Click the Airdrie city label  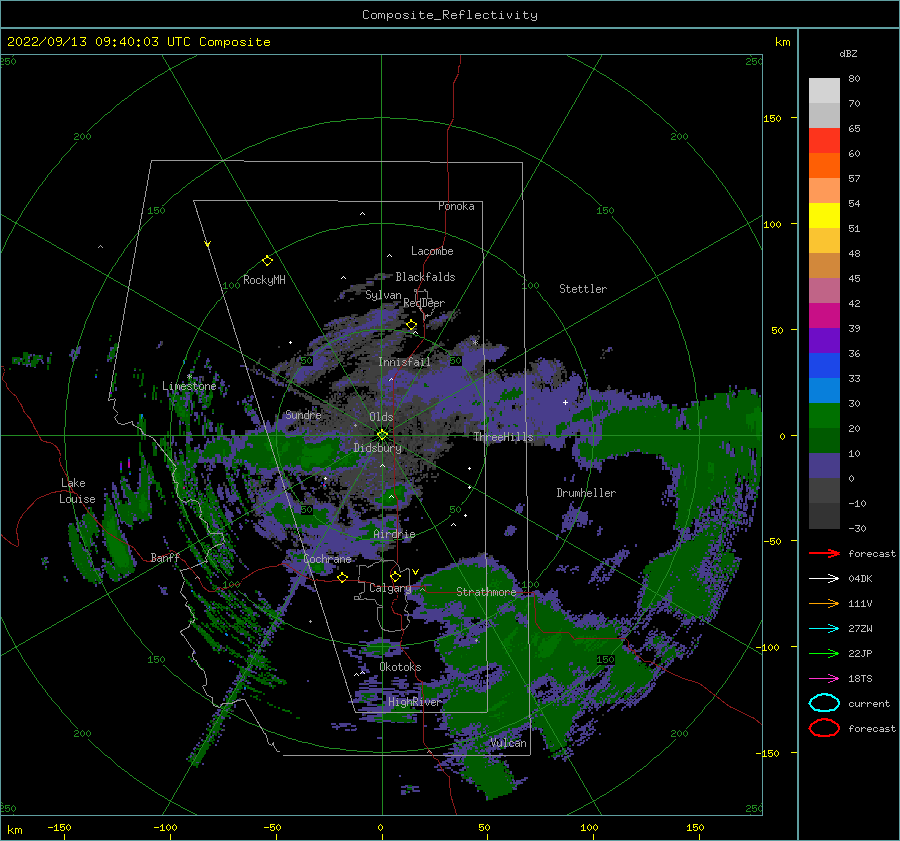(394, 534)
